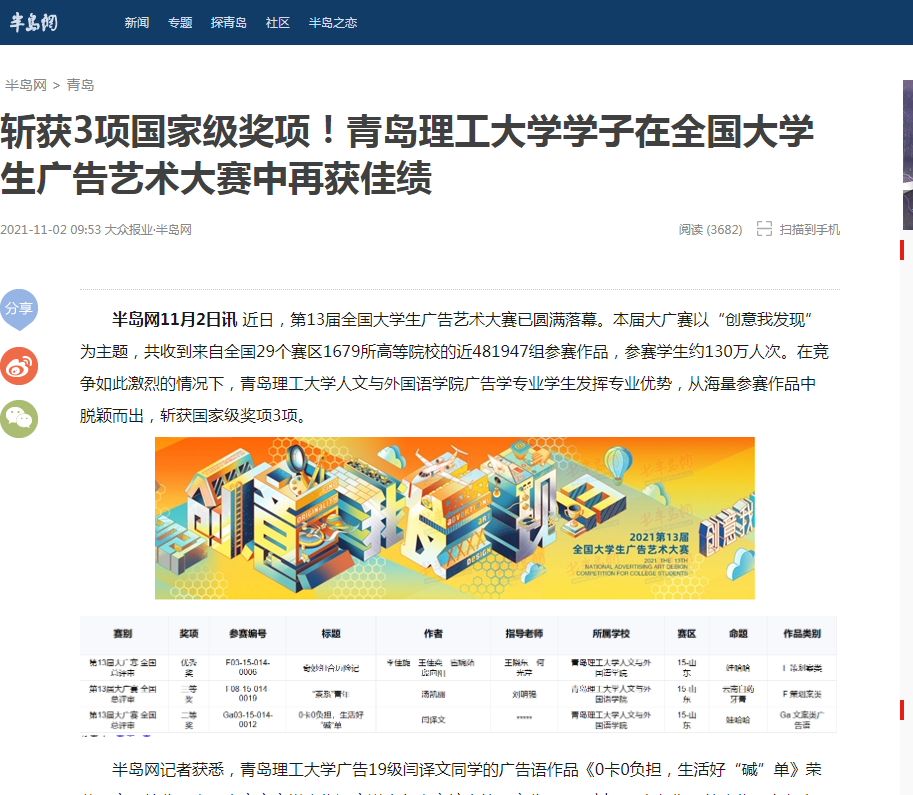Go to the 专题 section
Screen dimensions: 913x795
point(180,23)
